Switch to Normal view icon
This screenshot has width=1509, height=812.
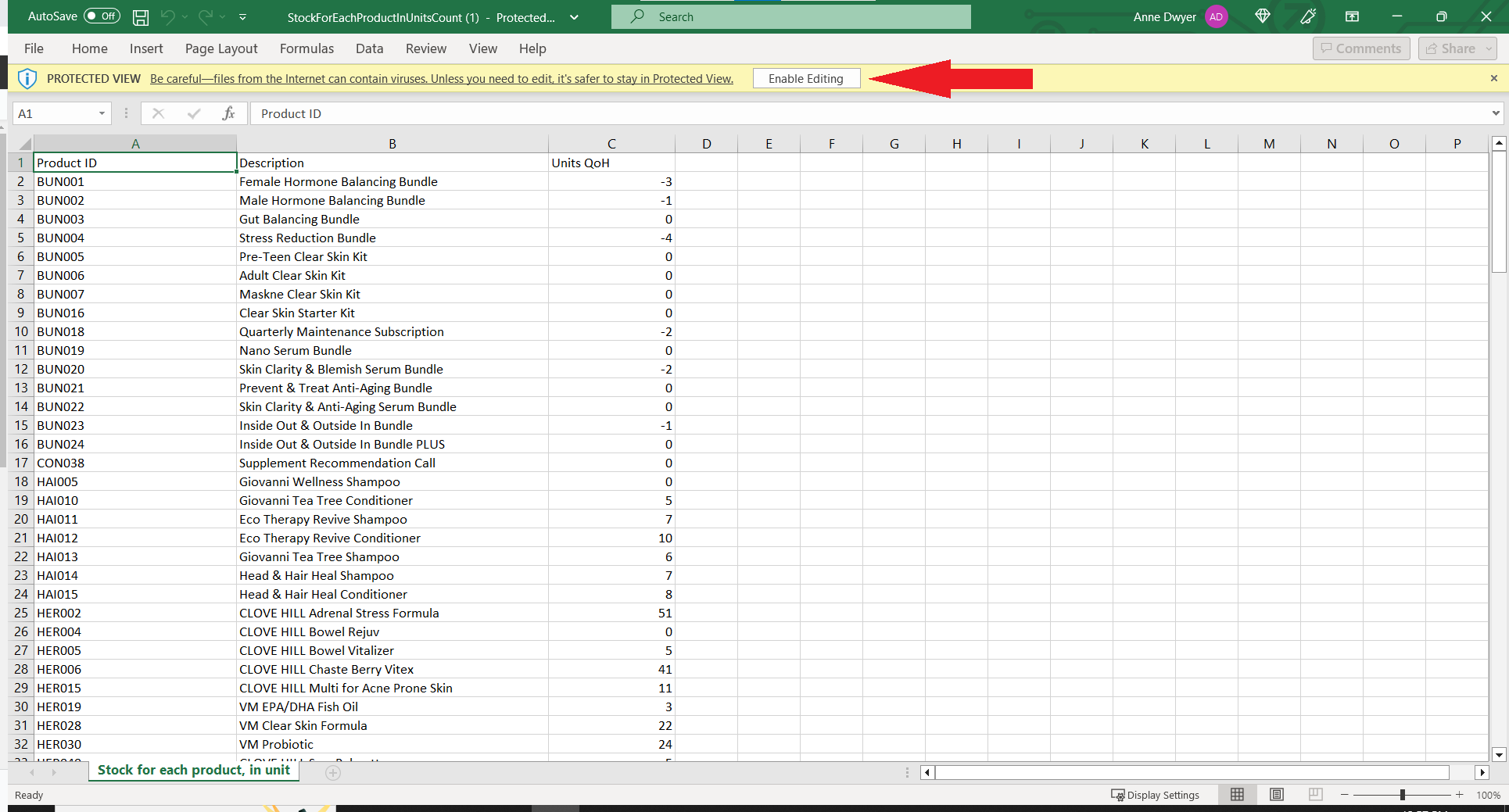1237,795
